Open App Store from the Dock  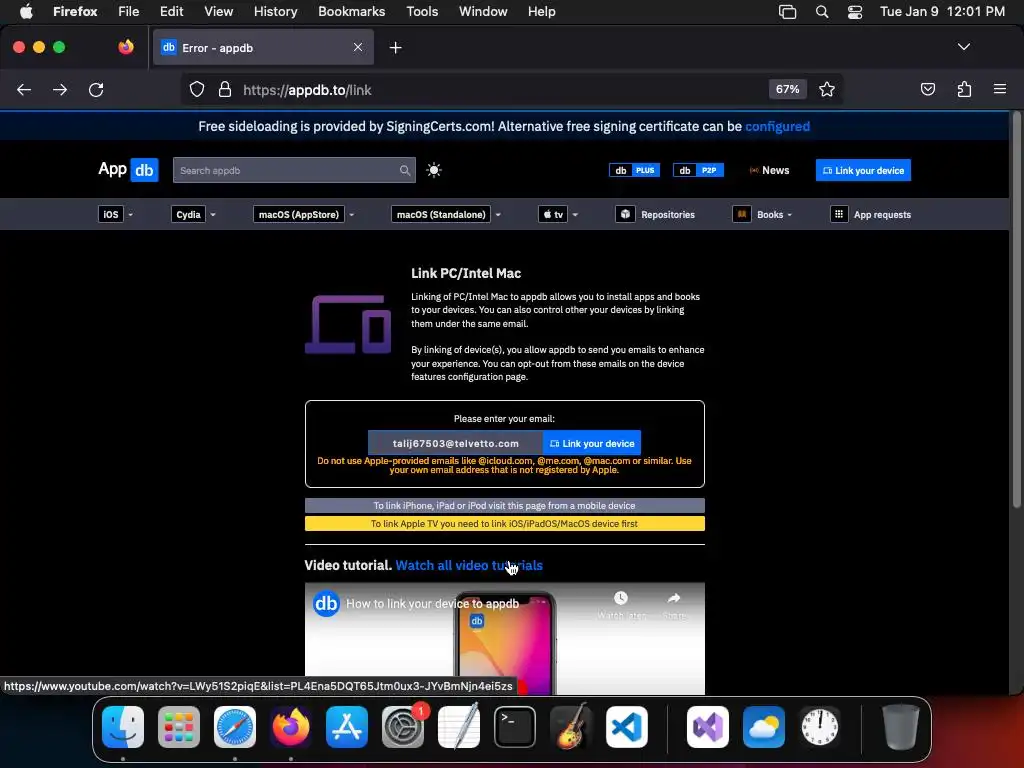click(x=347, y=727)
